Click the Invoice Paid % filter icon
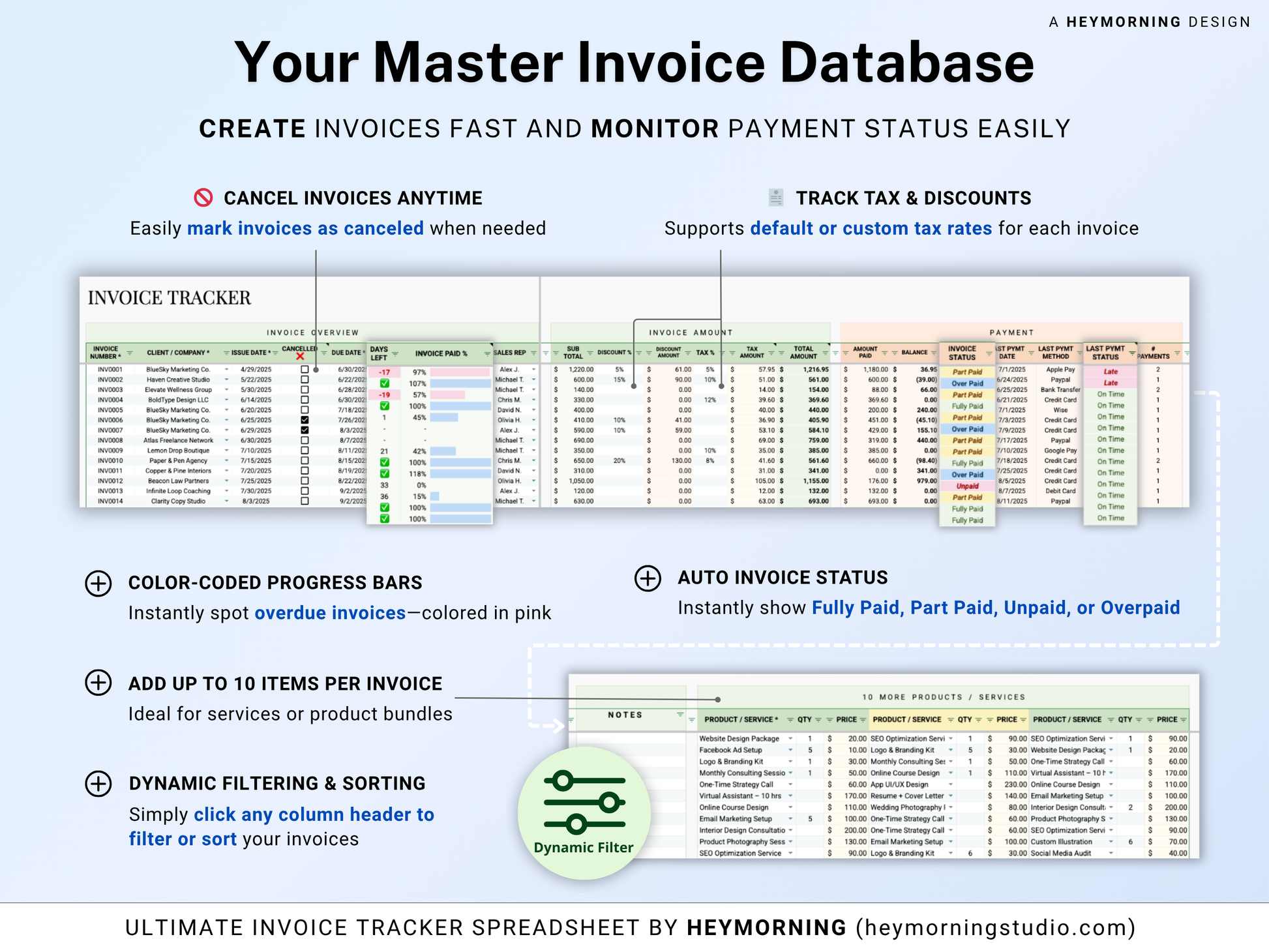 point(487,353)
